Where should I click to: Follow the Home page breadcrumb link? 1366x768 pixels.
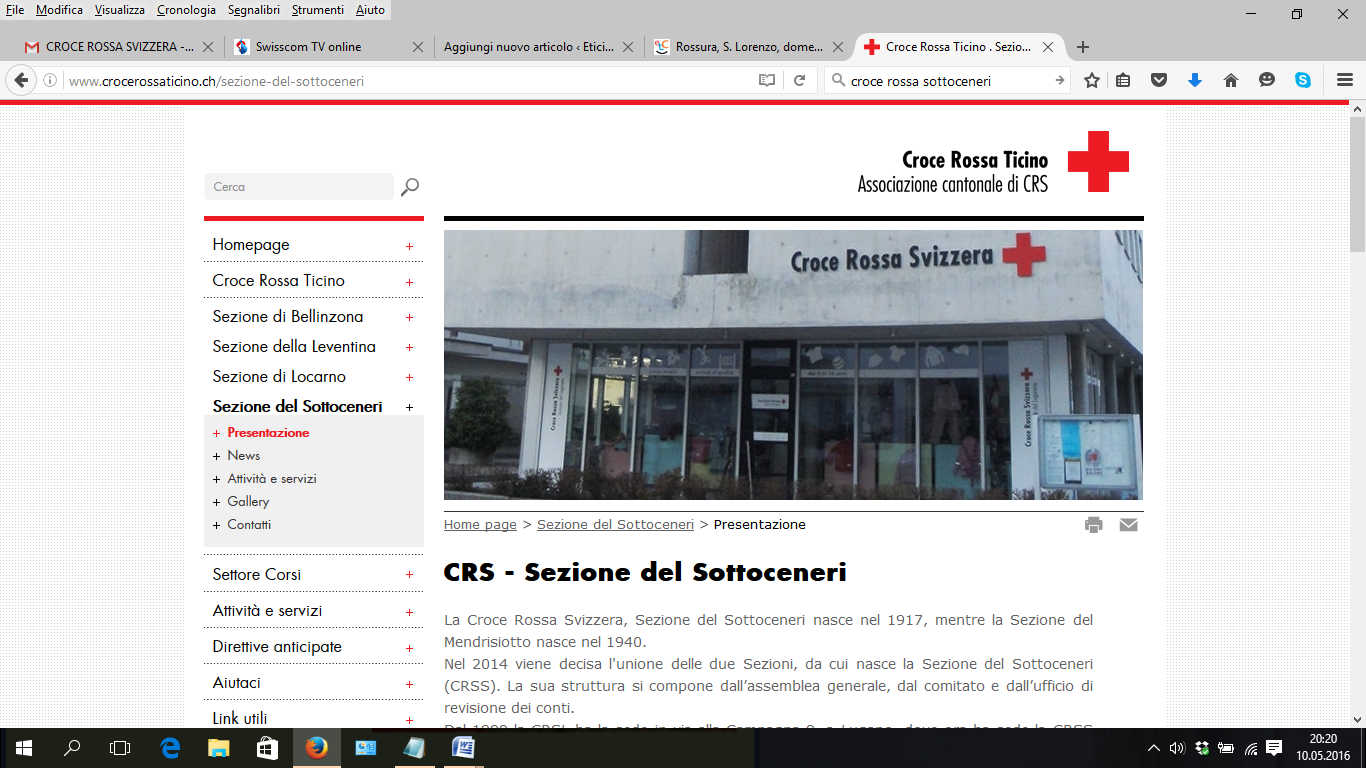[x=480, y=525]
